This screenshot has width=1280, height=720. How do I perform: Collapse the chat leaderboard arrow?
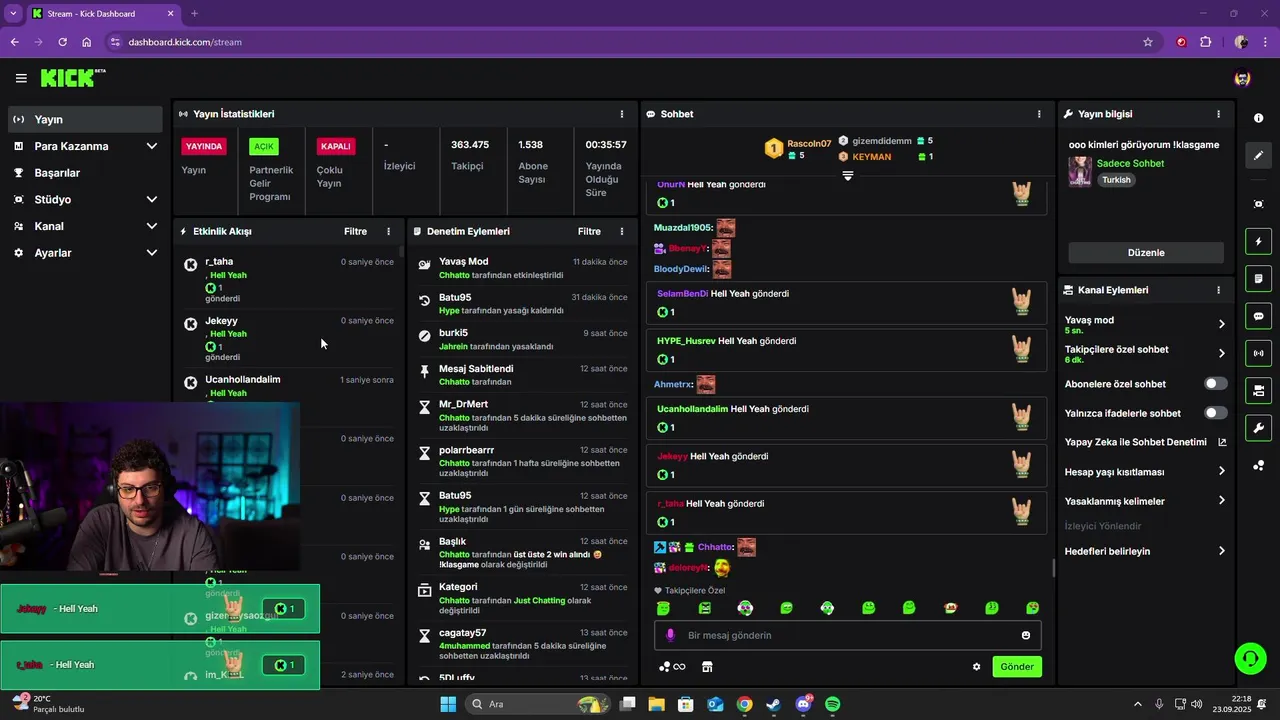tap(847, 175)
